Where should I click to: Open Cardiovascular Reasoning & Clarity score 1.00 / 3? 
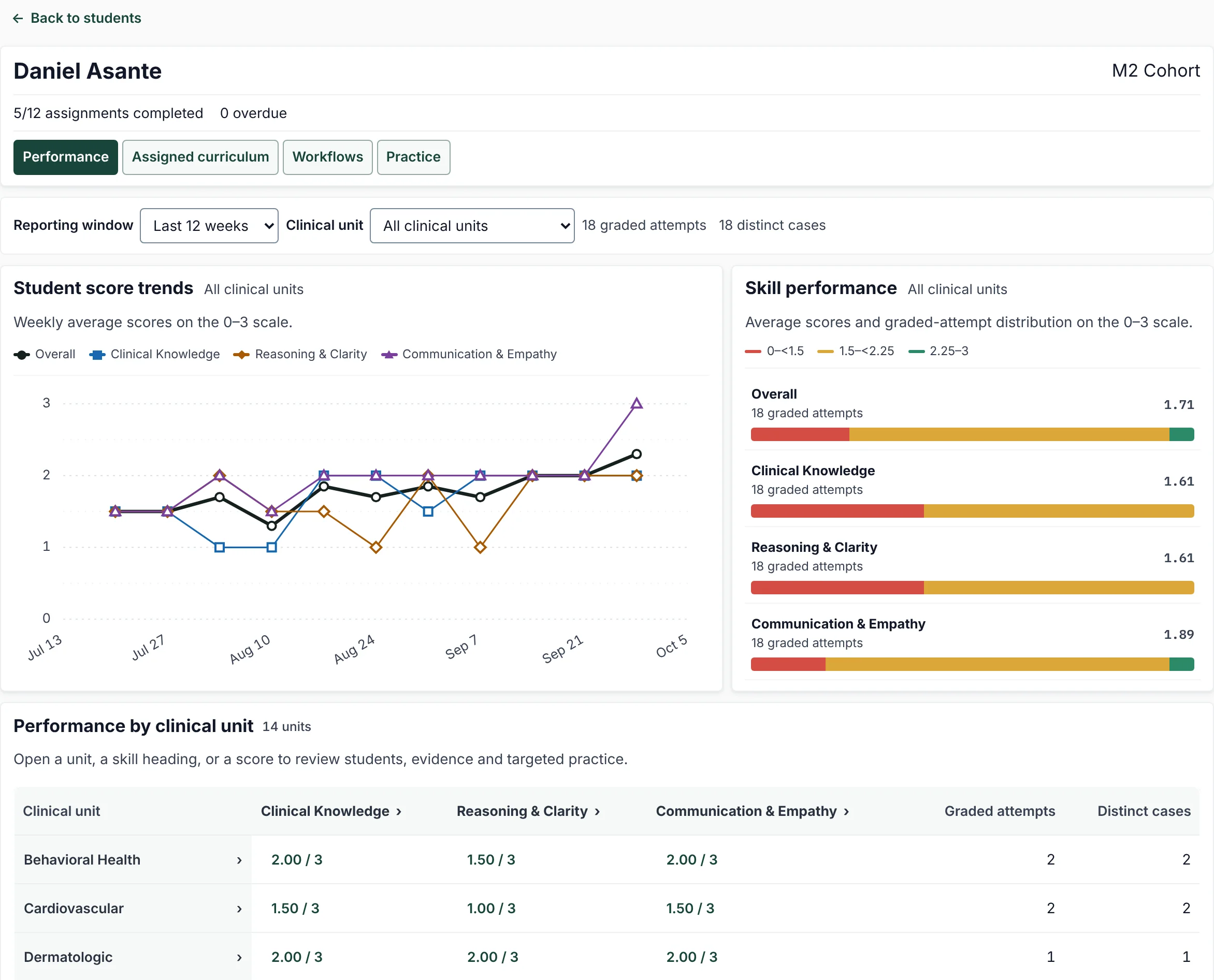(x=490, y=909)
